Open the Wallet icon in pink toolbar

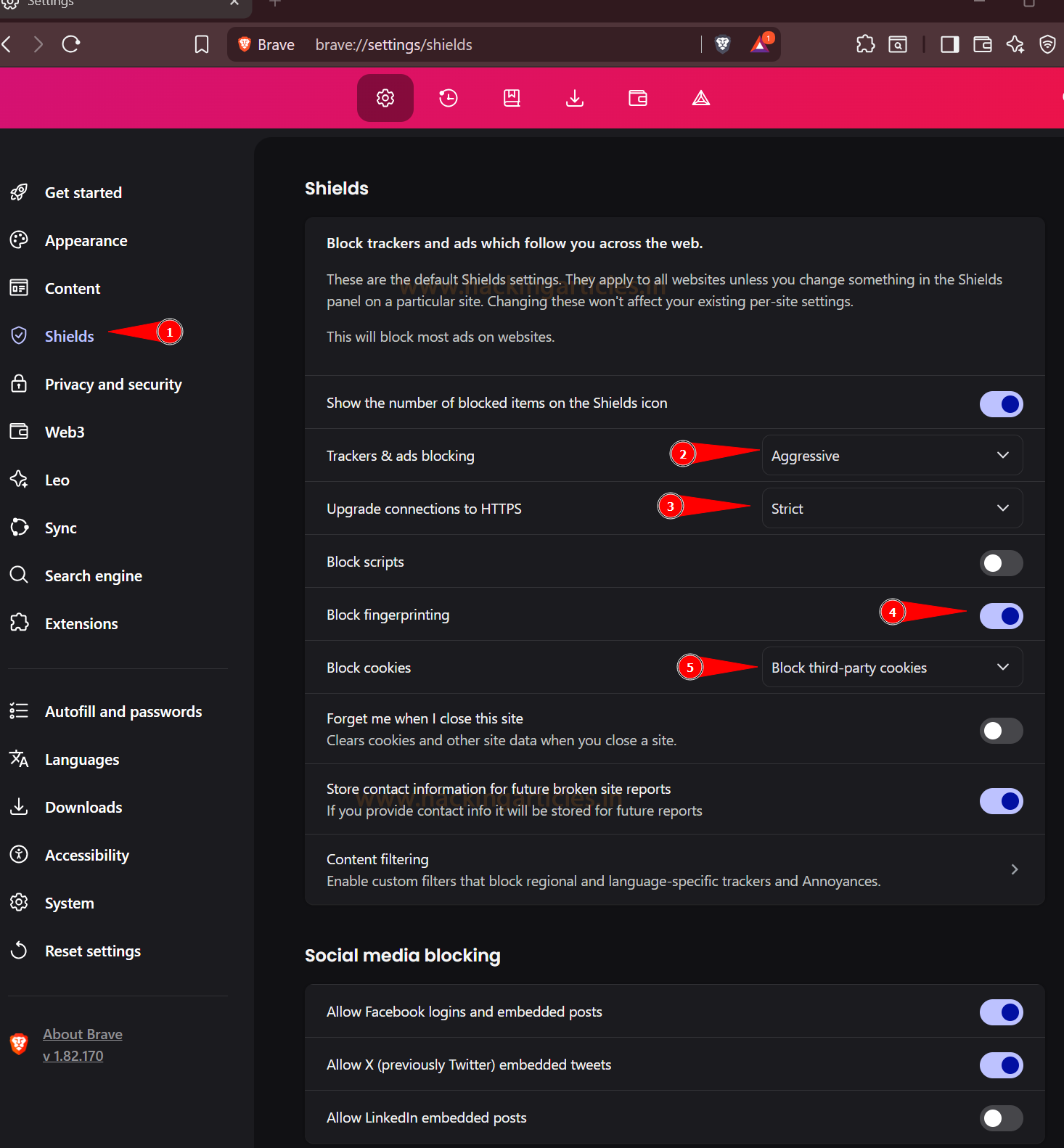coord(638,98)
